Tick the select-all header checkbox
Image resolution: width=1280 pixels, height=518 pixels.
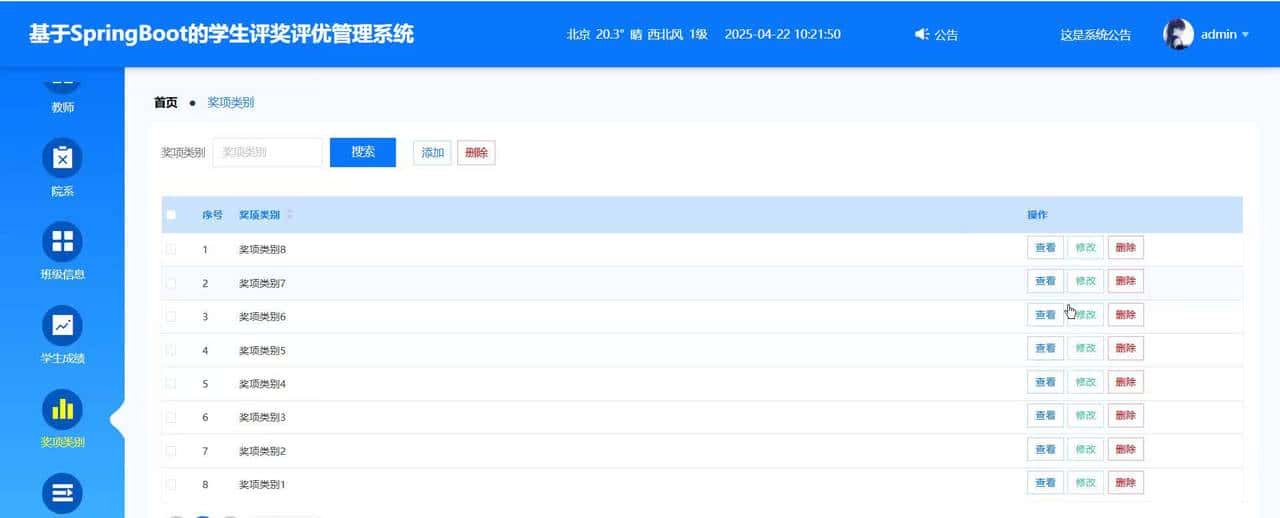pyautogui.click(x=171, y=215)
